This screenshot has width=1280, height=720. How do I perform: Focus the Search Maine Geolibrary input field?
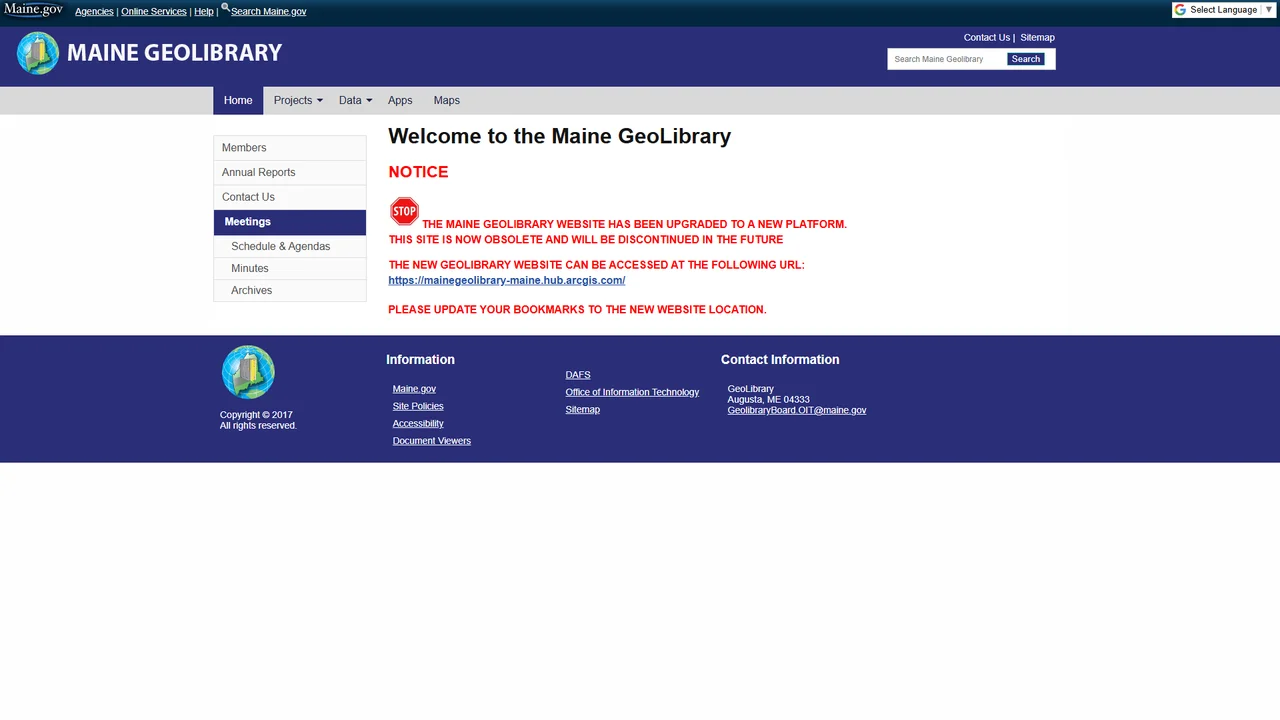947,59
